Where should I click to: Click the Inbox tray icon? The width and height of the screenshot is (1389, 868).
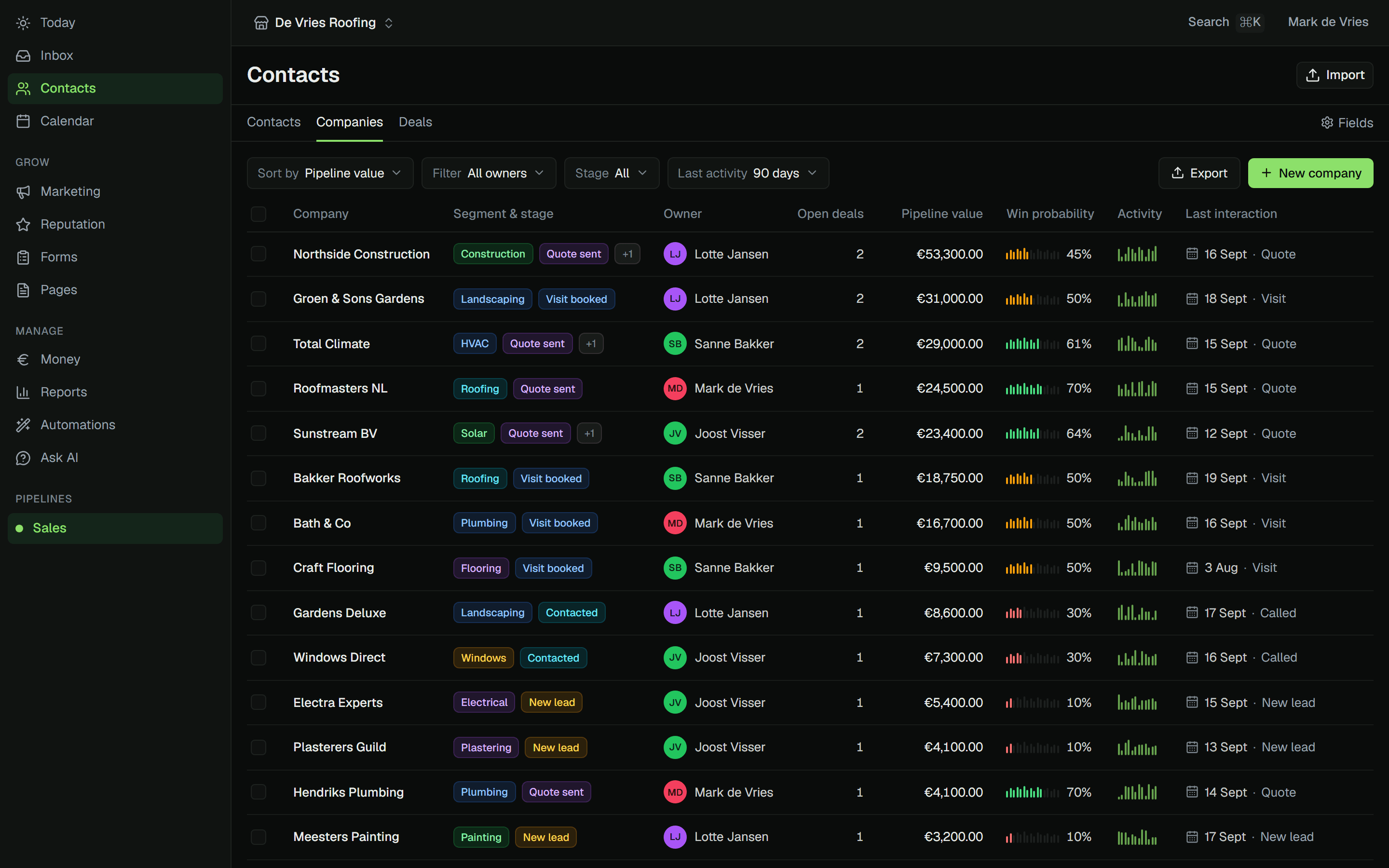(x=23, y=55)
